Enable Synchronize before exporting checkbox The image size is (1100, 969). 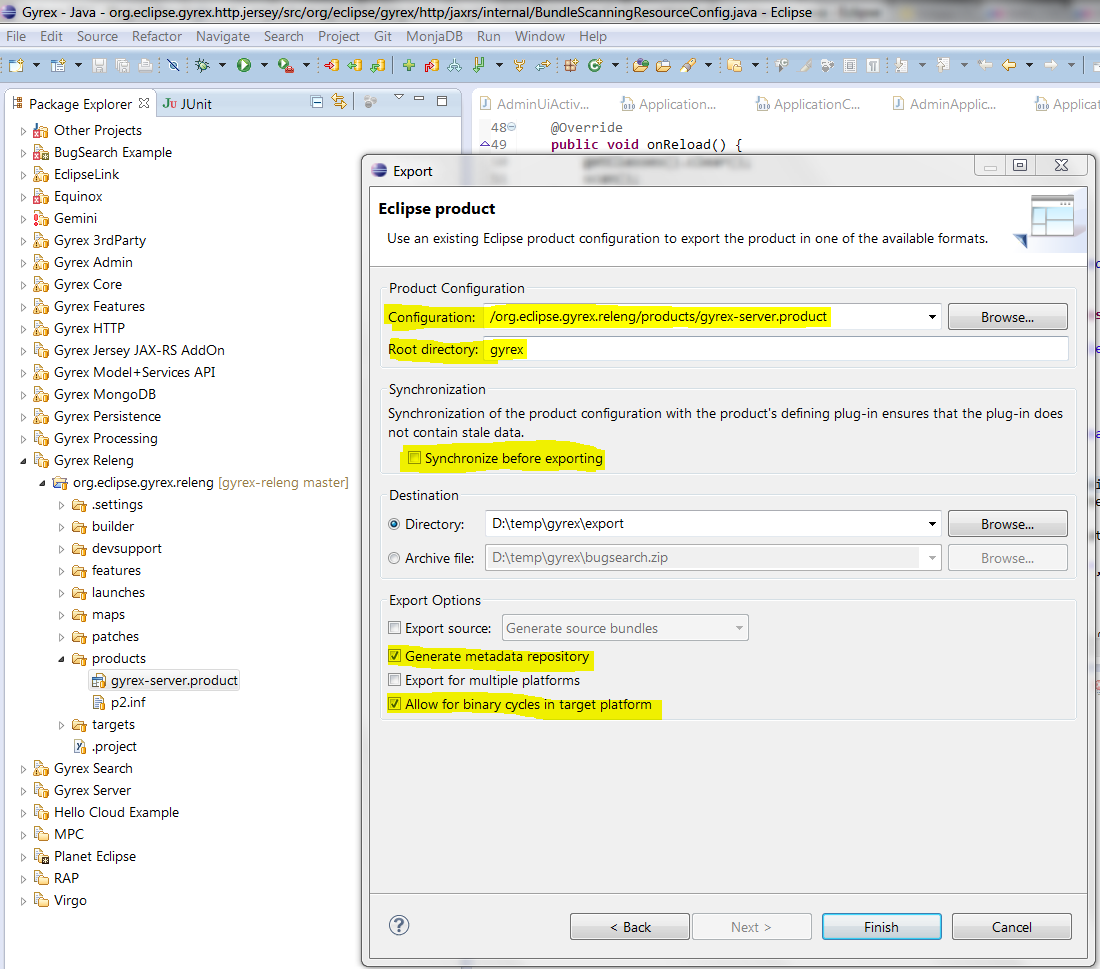click(x=415, y=458)
